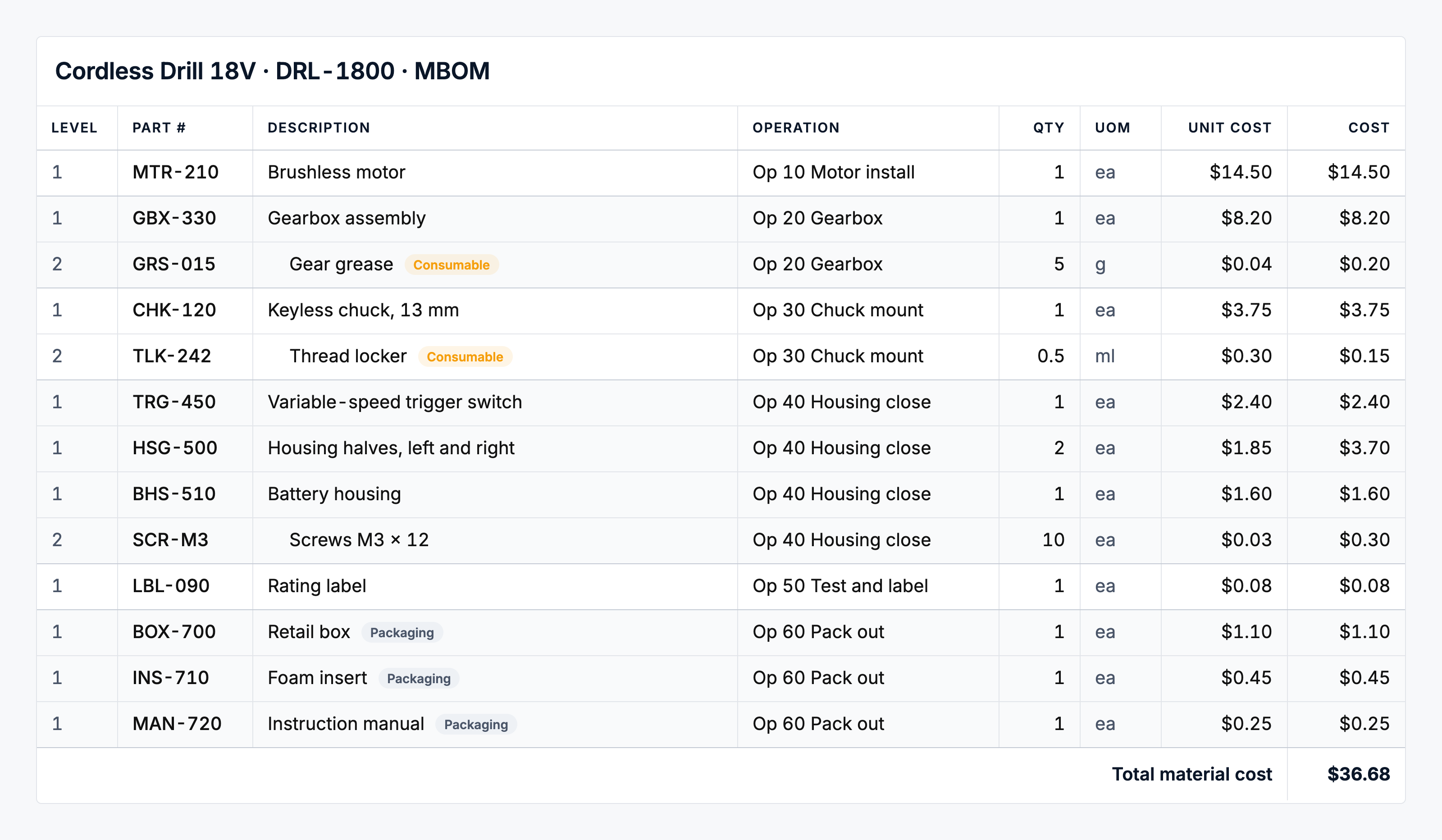
Task: Click the BOX-700 part number
Action: (174, 632)
